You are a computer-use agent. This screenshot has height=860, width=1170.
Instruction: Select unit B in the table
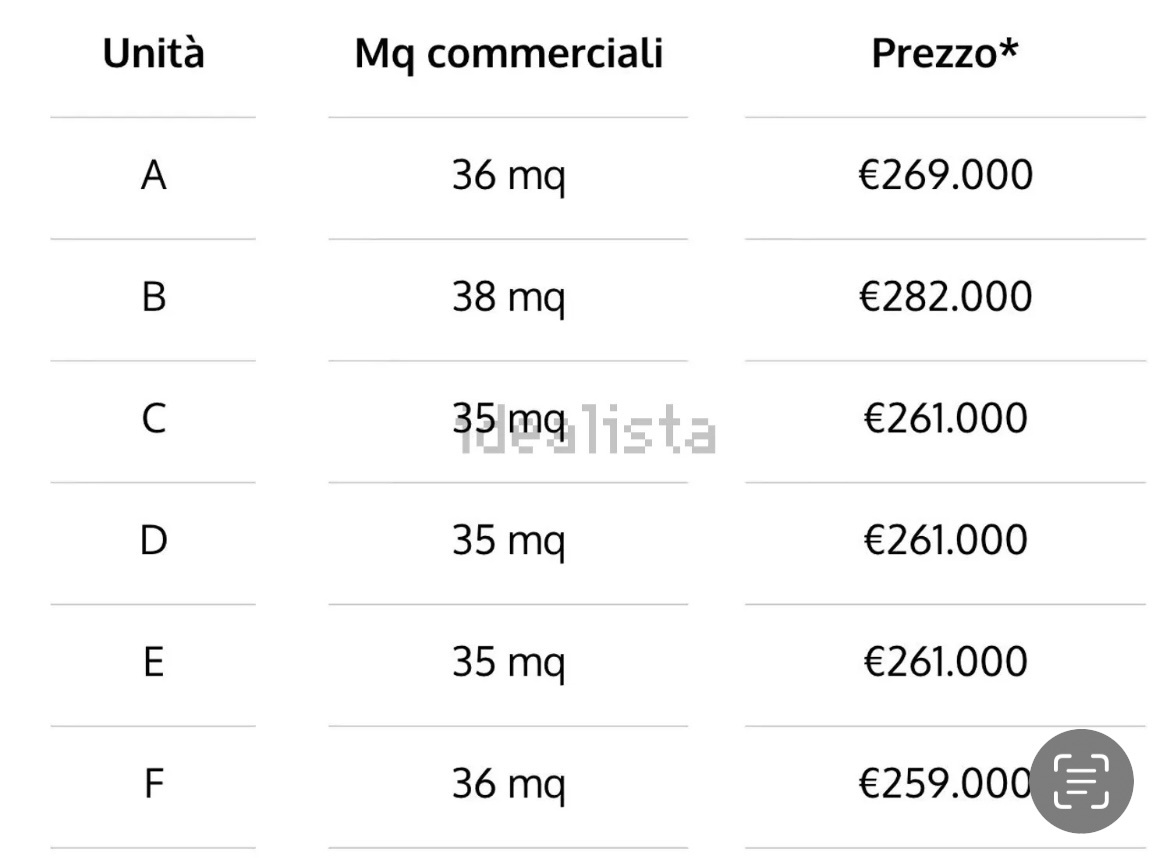coord(153,298)
